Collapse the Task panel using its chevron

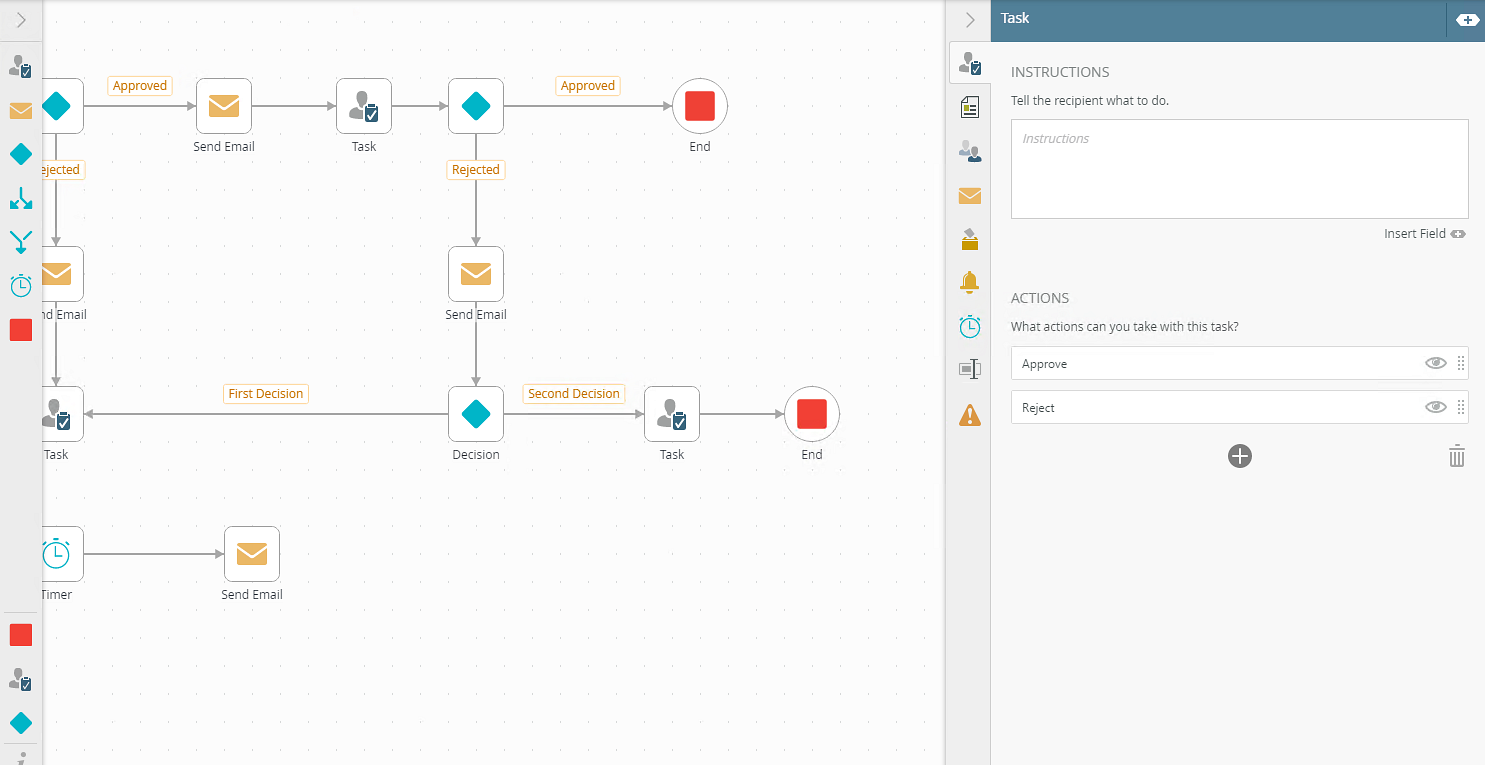pos(969,20)
